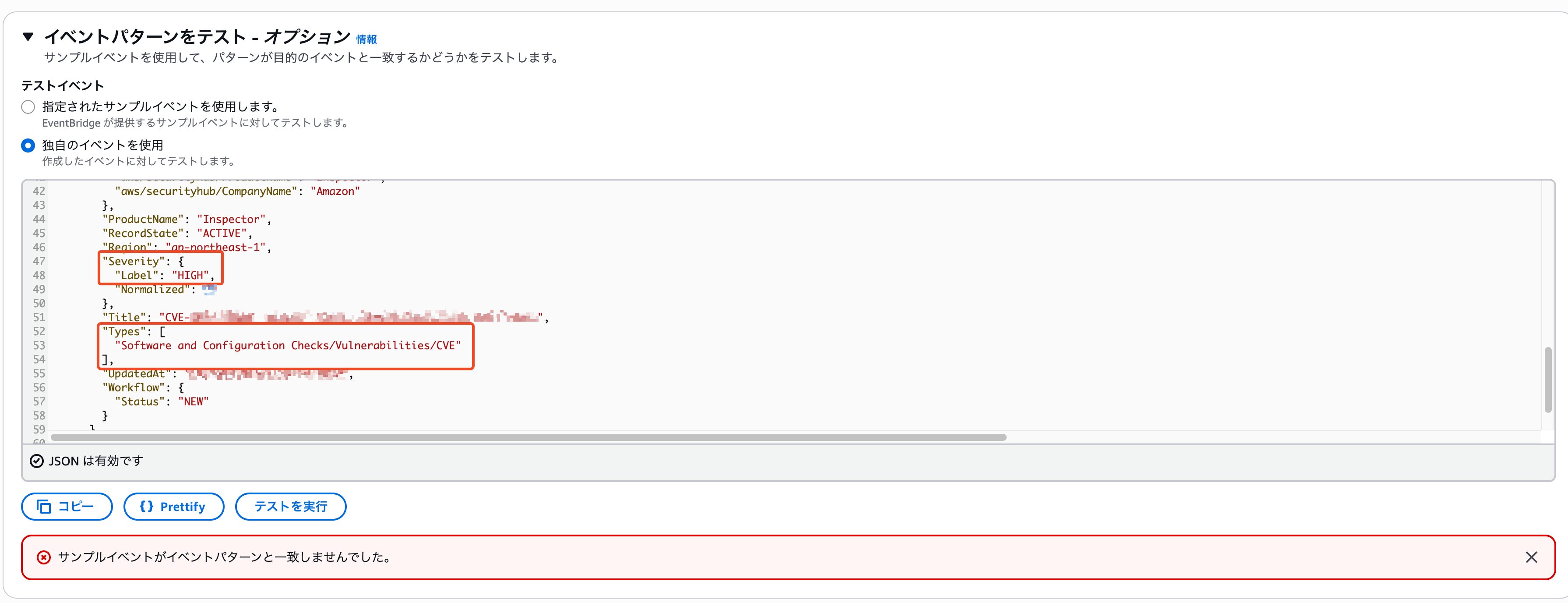Select 指定されたサンプルイベントを使用します radio button

28,107
